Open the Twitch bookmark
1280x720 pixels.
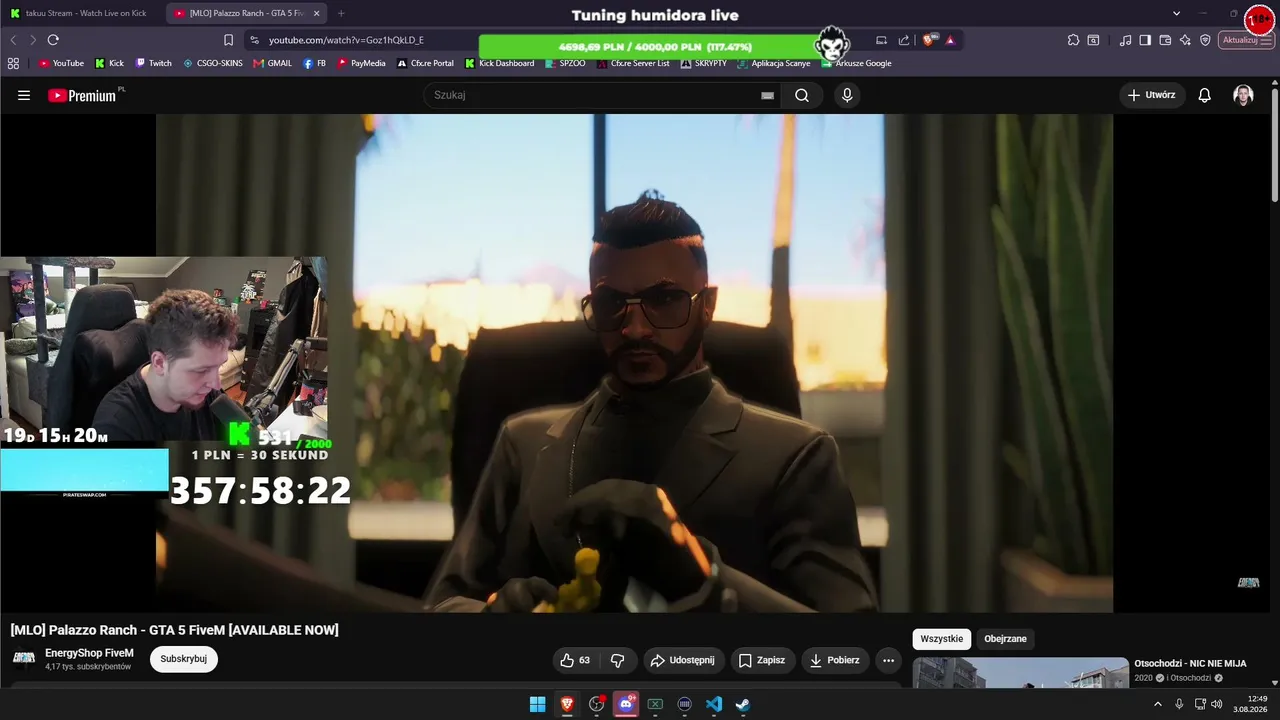tap(153, 63)
